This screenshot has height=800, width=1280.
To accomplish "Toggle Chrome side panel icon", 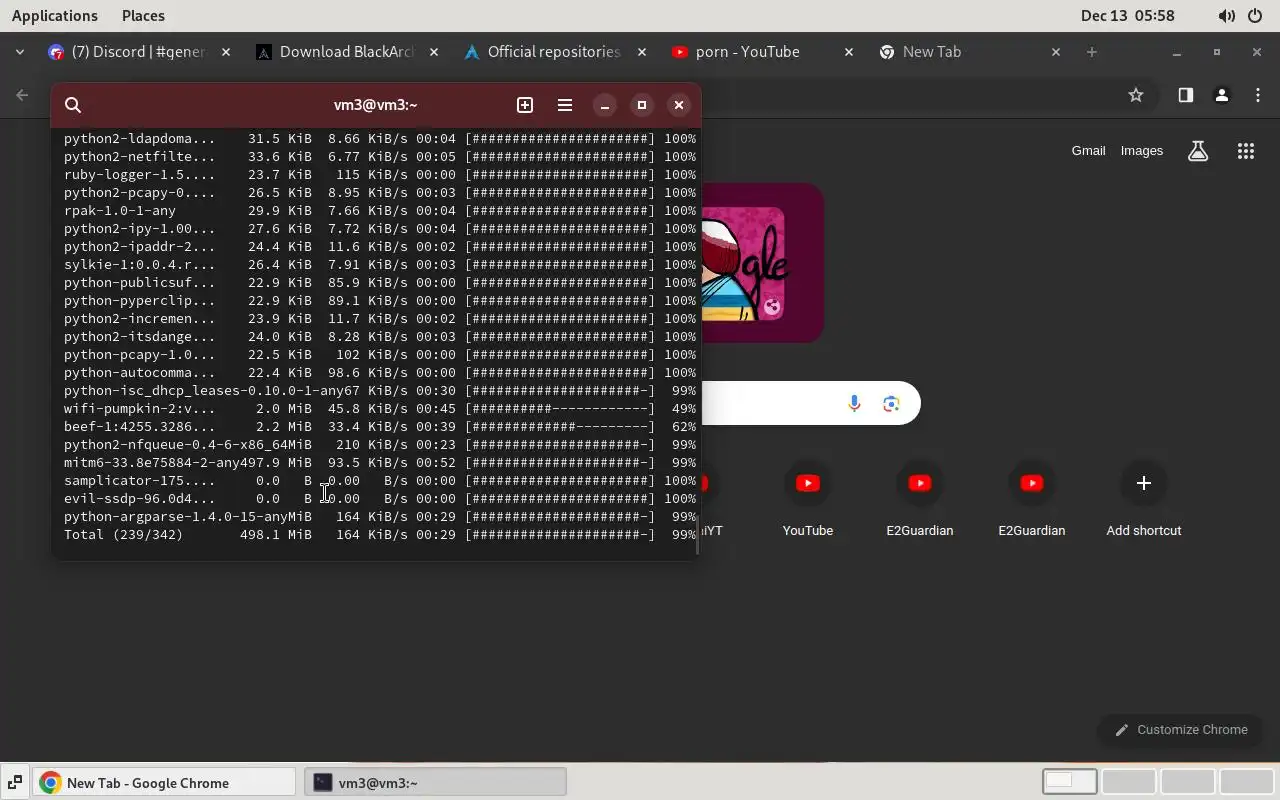I will pyautogui.click(x=1185, y=95).
